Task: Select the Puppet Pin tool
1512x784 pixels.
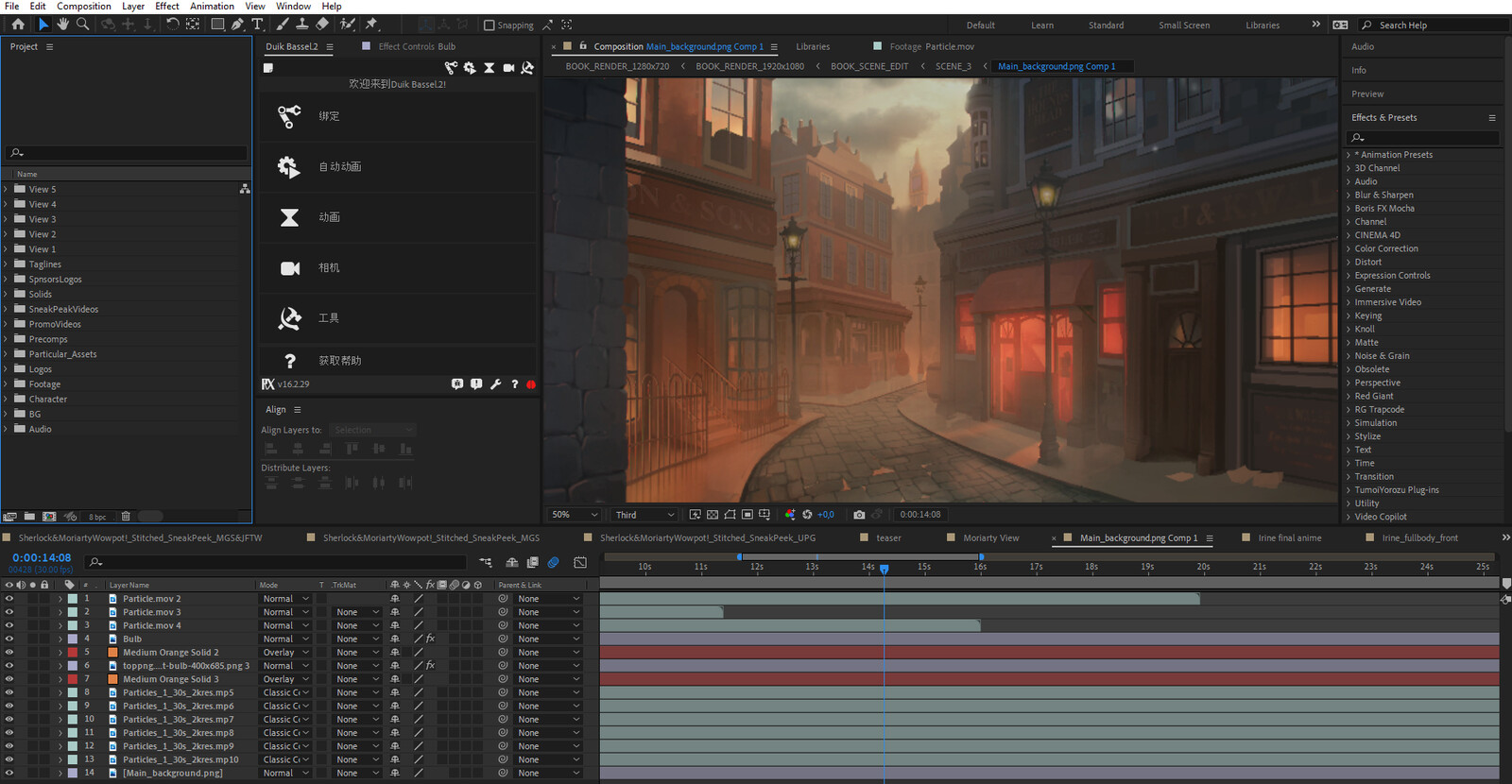Action: coord(371,25)
